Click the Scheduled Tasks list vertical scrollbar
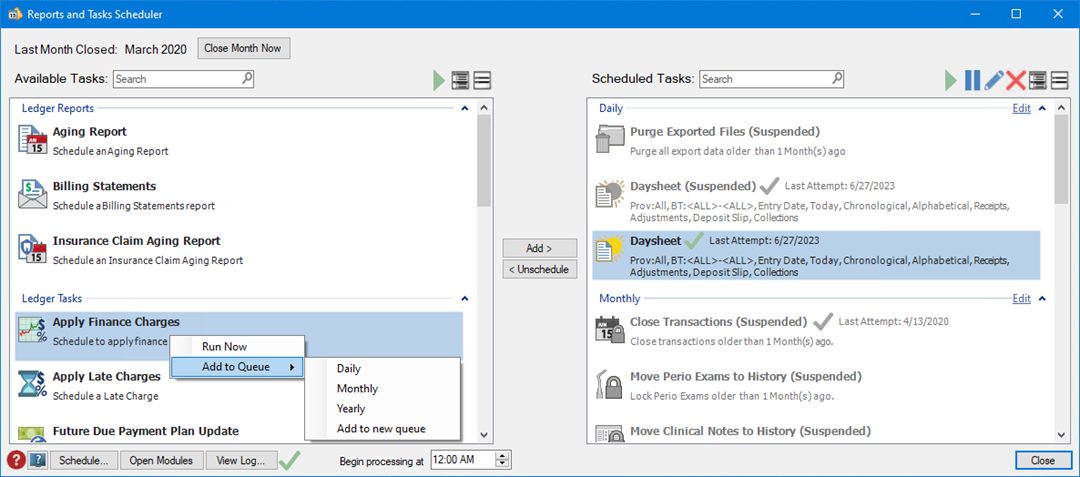 [1064, 270]
